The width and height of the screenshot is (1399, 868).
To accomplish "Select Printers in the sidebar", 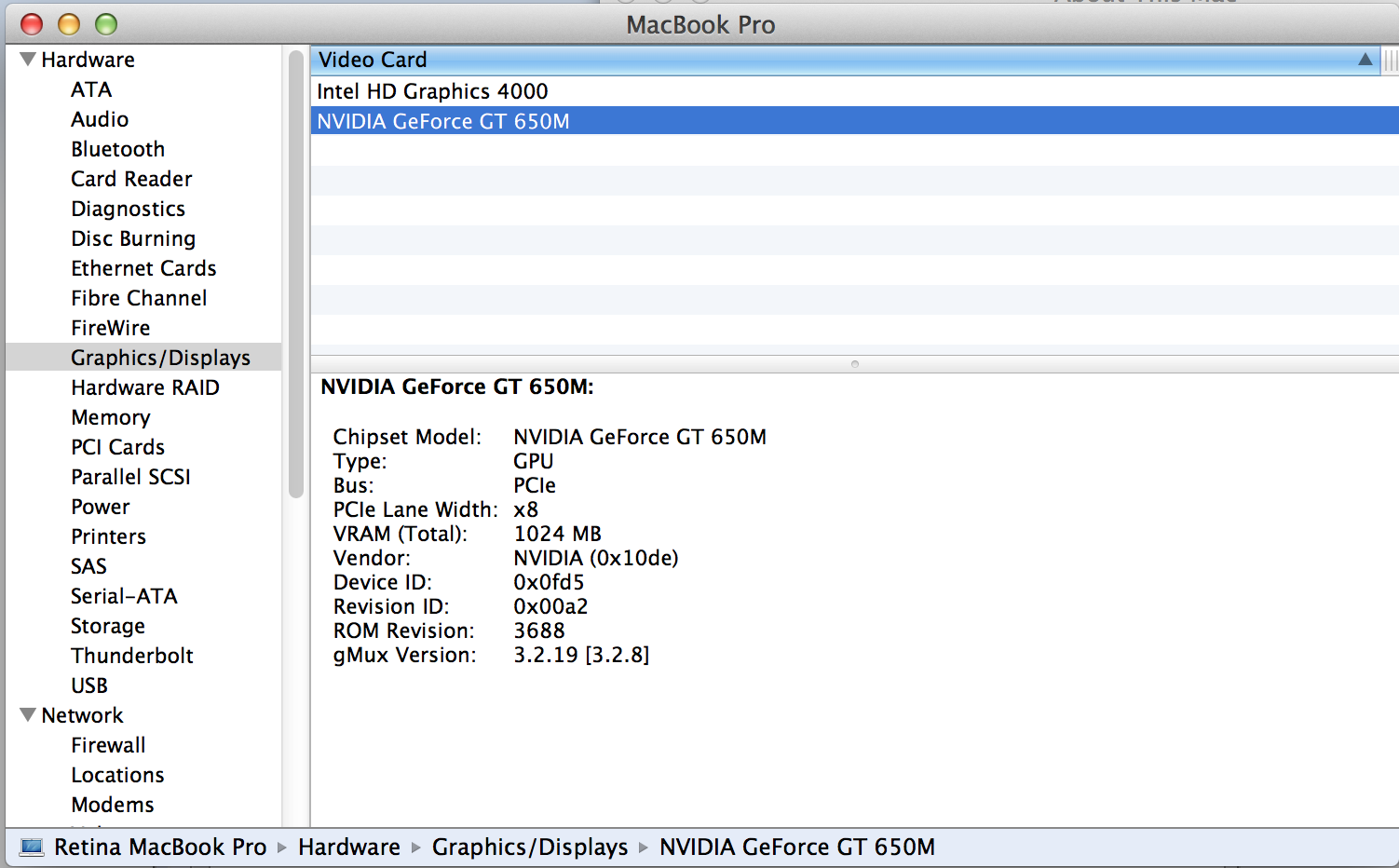I will point(108,536).
